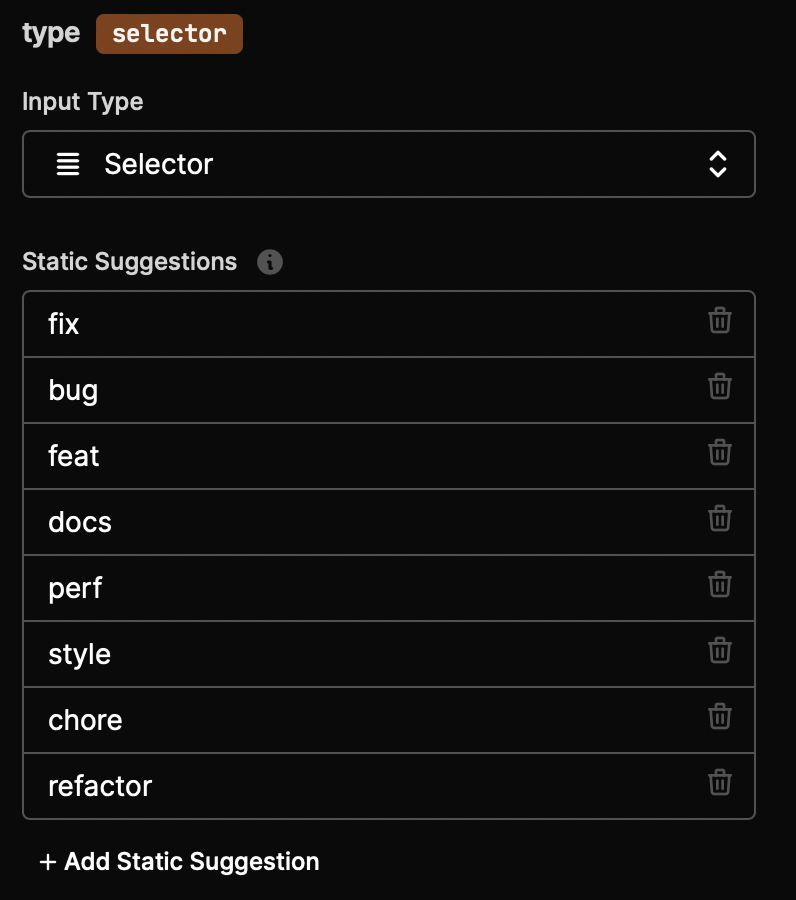Add a new Static Suggestion
Viewport: 796px width, 900px height.
tap(179, 862)
